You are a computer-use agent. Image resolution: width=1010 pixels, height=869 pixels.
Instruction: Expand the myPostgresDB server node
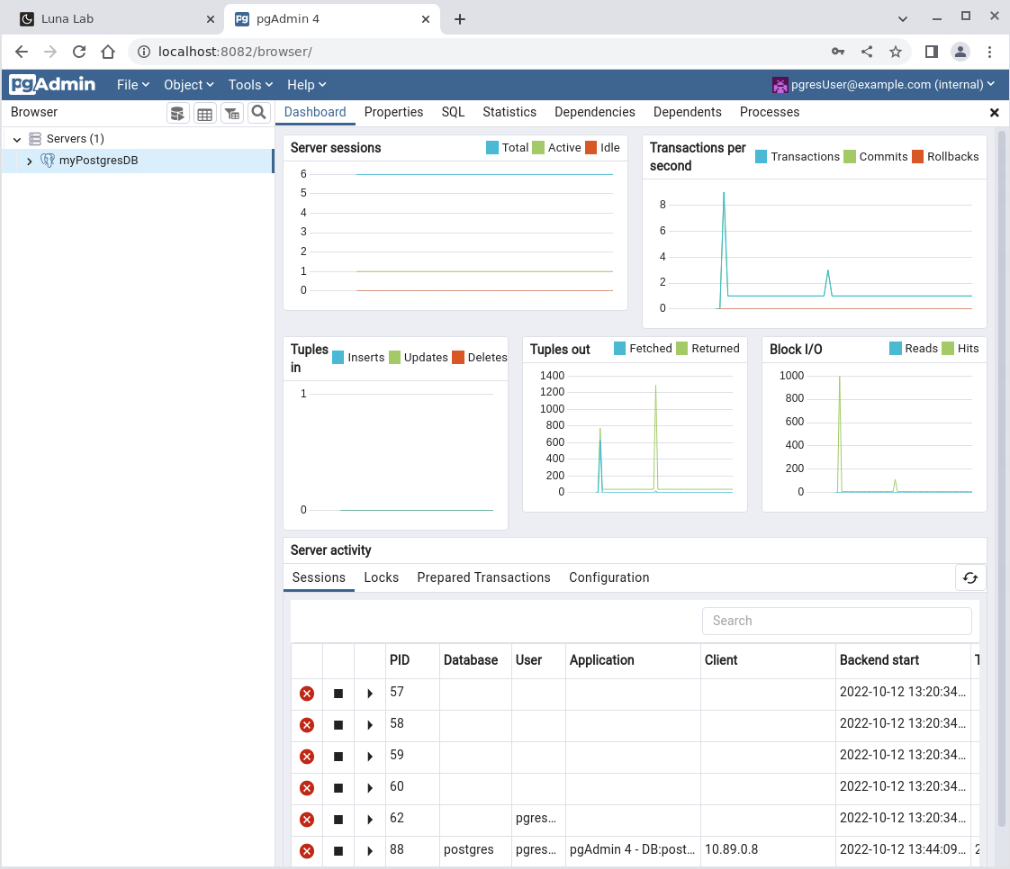pos(29,161)
